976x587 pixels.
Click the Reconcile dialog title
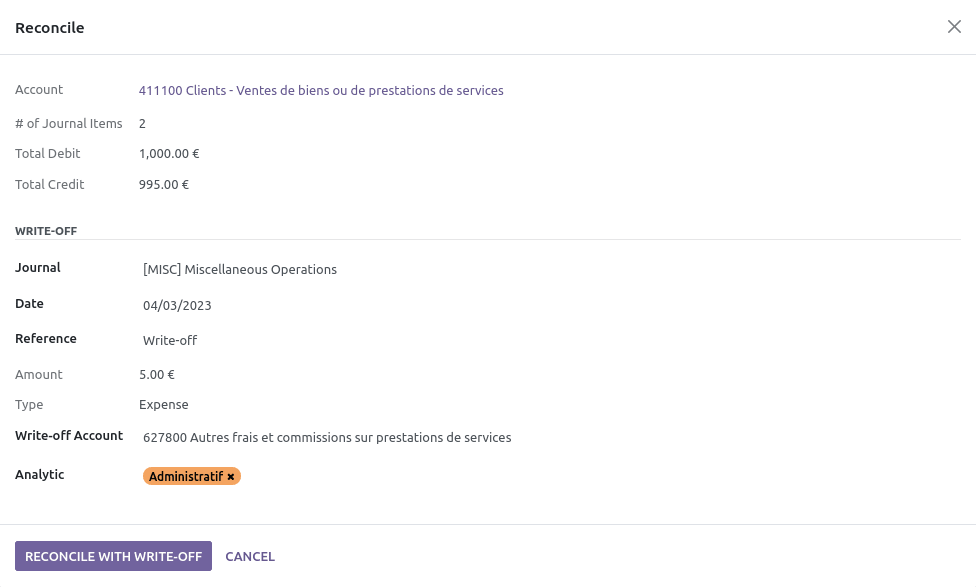pos(50,27)
